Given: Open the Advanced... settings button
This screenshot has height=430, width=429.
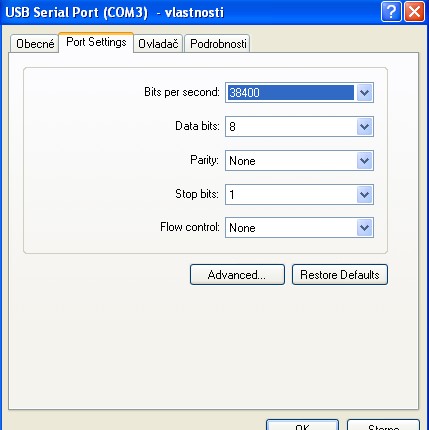Looking at the screenshot, I should point(237,275).
